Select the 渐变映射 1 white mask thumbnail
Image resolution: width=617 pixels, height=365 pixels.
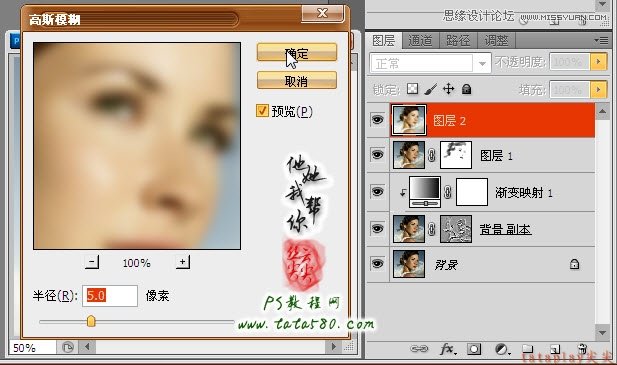472,192
